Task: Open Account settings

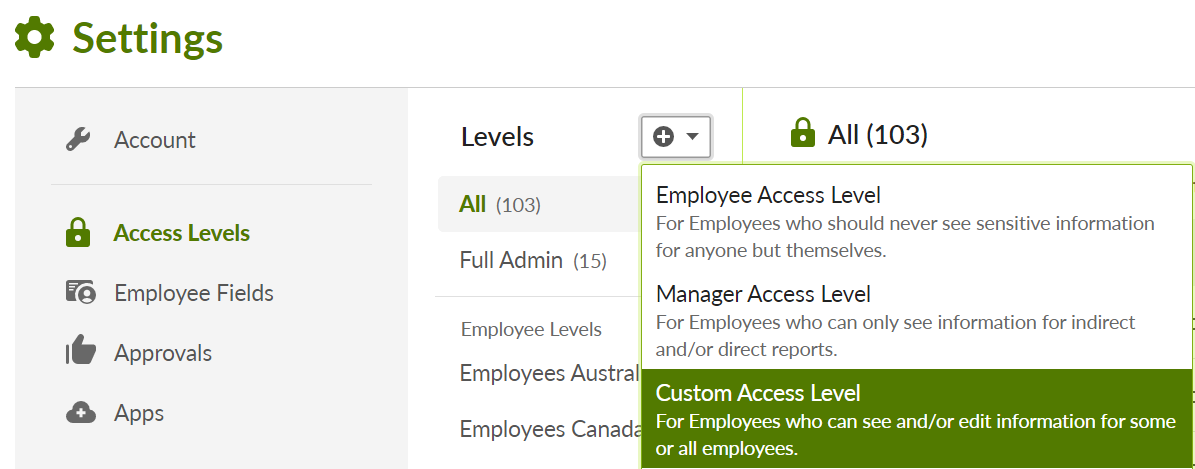Action: [155, 140]
